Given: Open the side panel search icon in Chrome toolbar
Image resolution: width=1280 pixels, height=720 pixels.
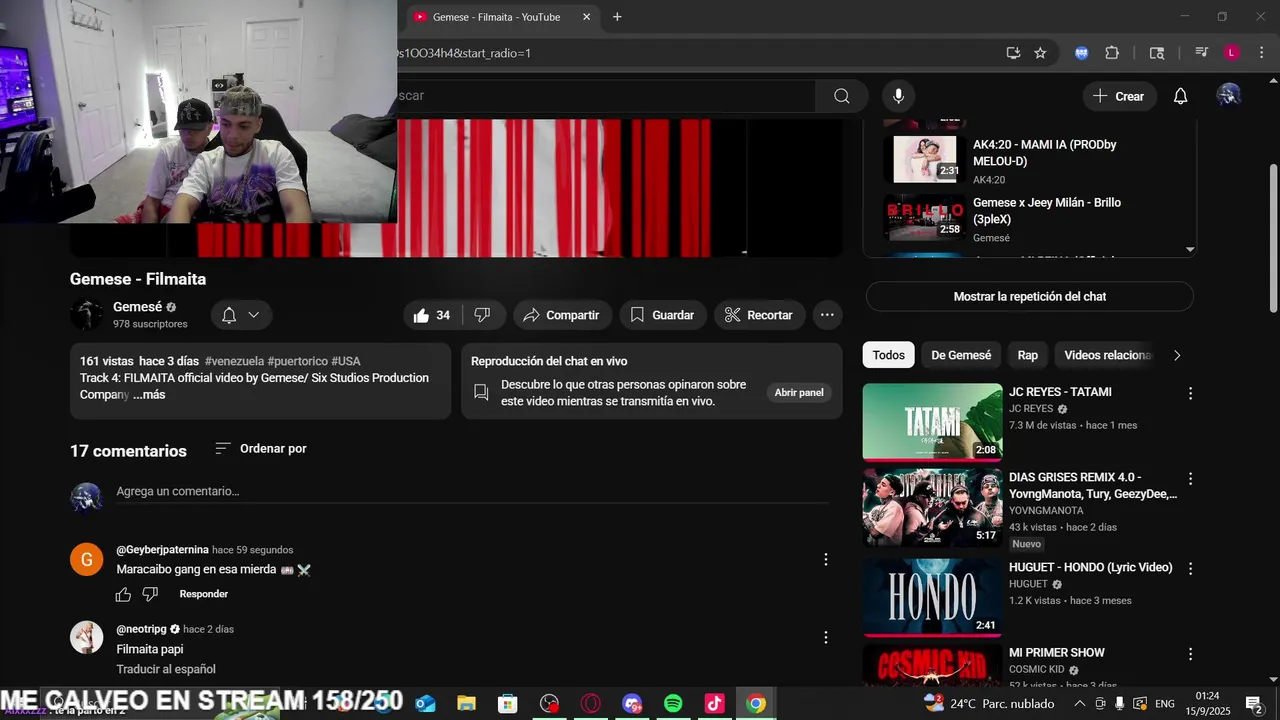Looking at the screenshot, I should tap(1157, 53).
